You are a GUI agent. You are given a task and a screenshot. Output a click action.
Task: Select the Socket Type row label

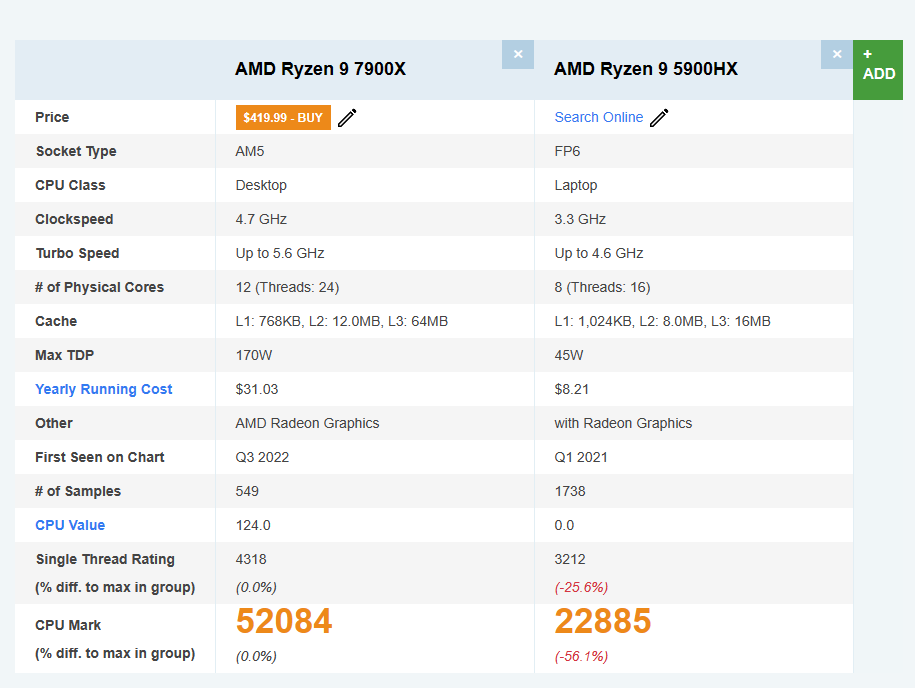tap(76, 151)
